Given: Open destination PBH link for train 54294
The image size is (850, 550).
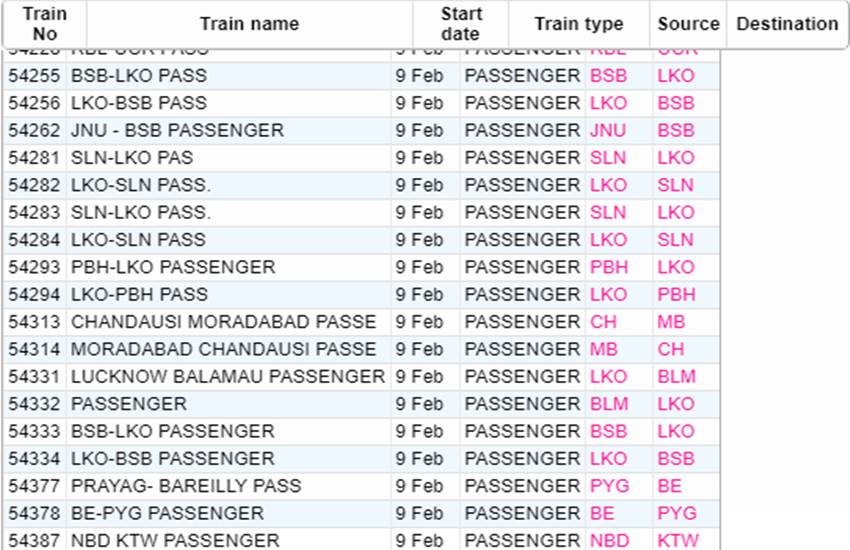Looking at the screenshot, I should (677, 295).
